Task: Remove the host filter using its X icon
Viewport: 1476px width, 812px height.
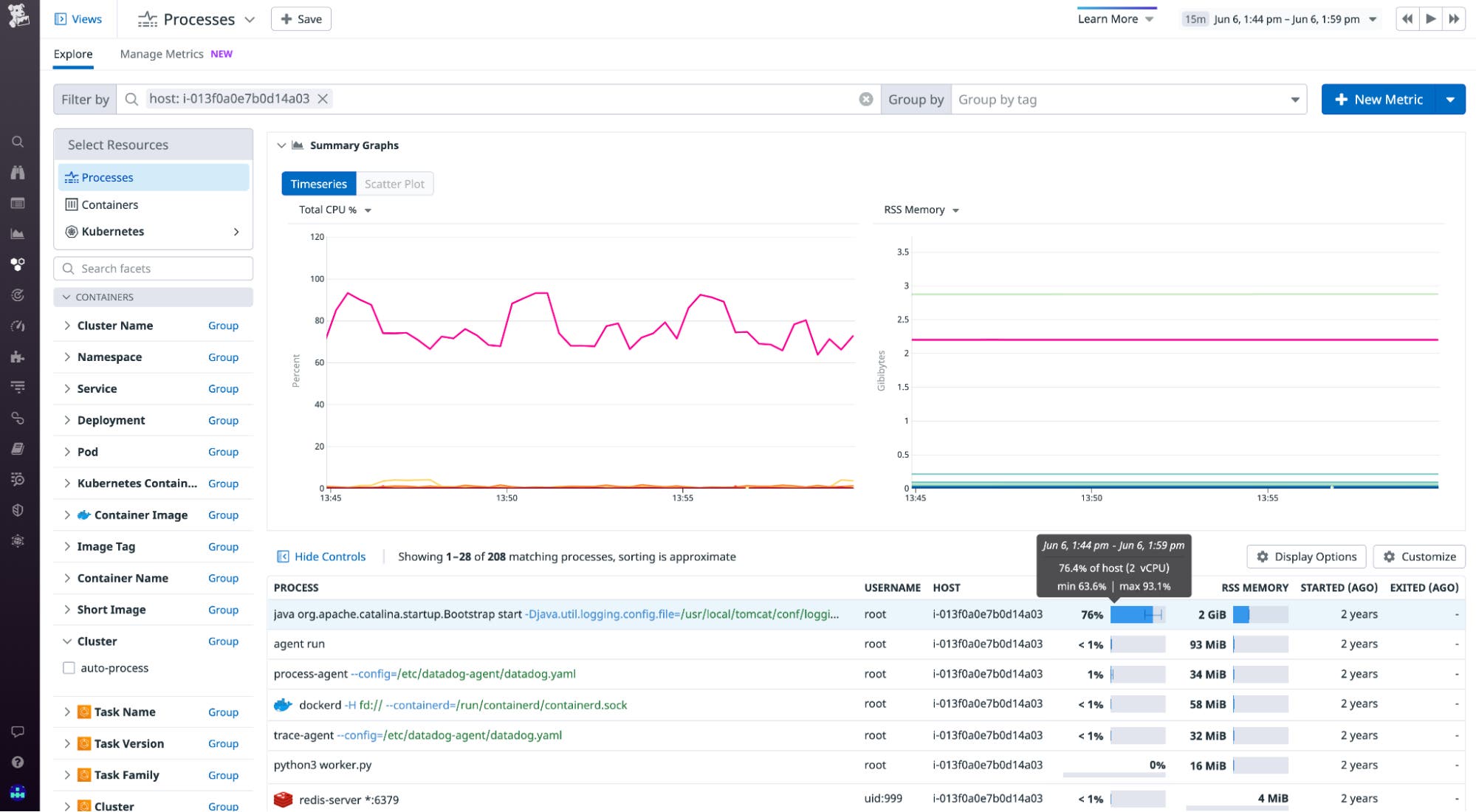Action: coord(323,98)
